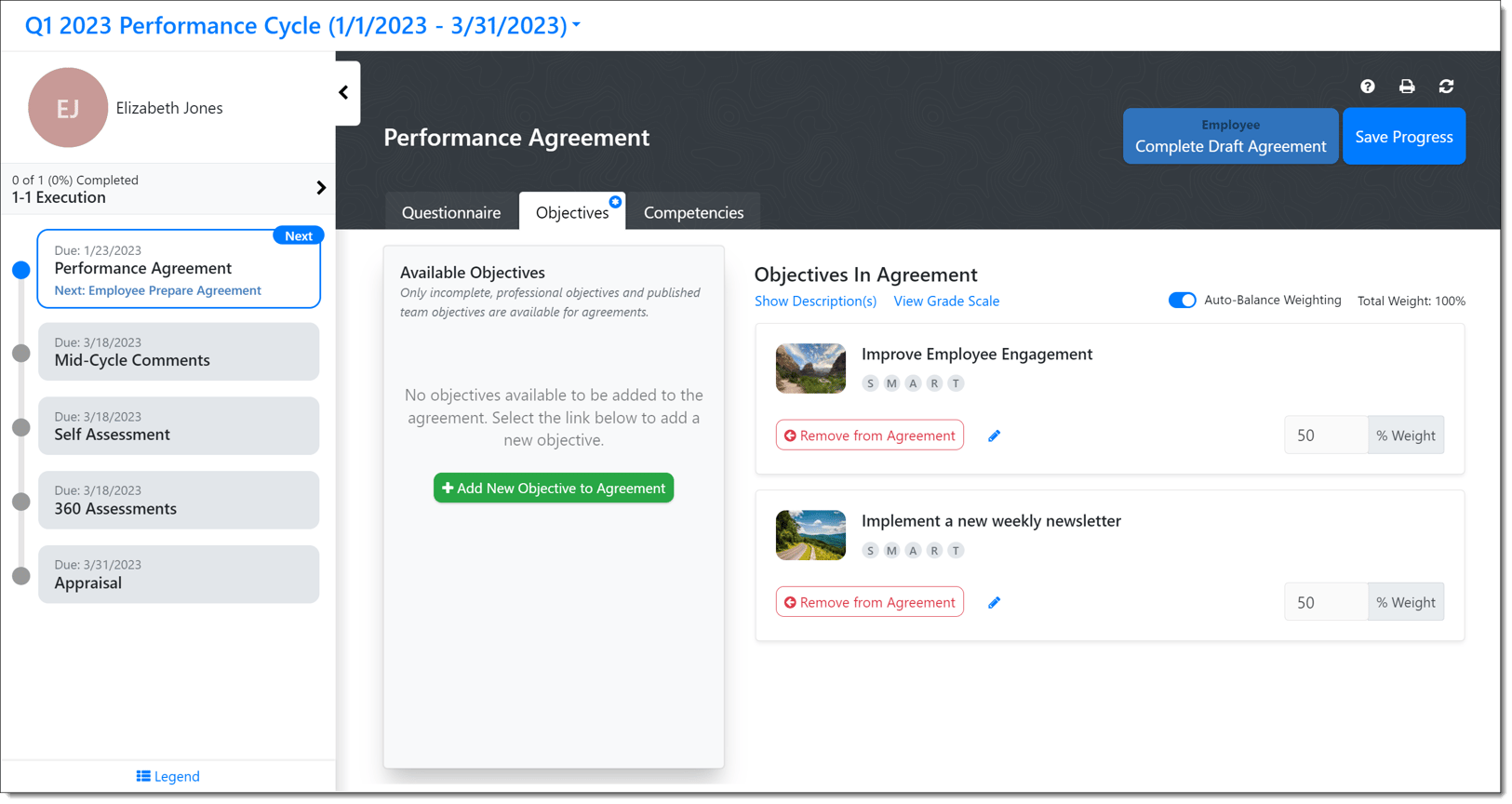Open the Appraisal step
Viewport: 1512px width, 804px height.
[x=179, y=574]
